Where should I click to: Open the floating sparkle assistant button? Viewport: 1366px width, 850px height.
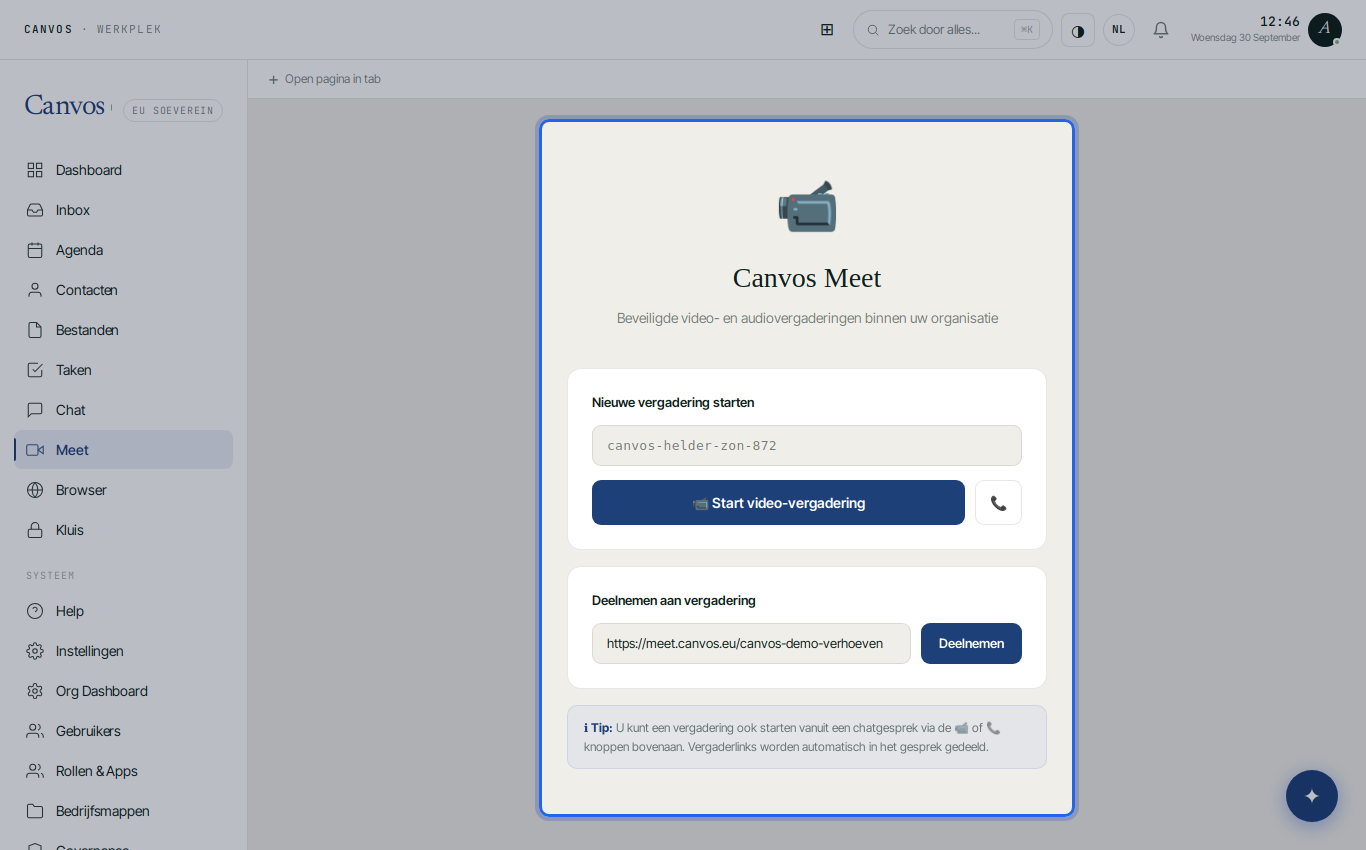1312,796
